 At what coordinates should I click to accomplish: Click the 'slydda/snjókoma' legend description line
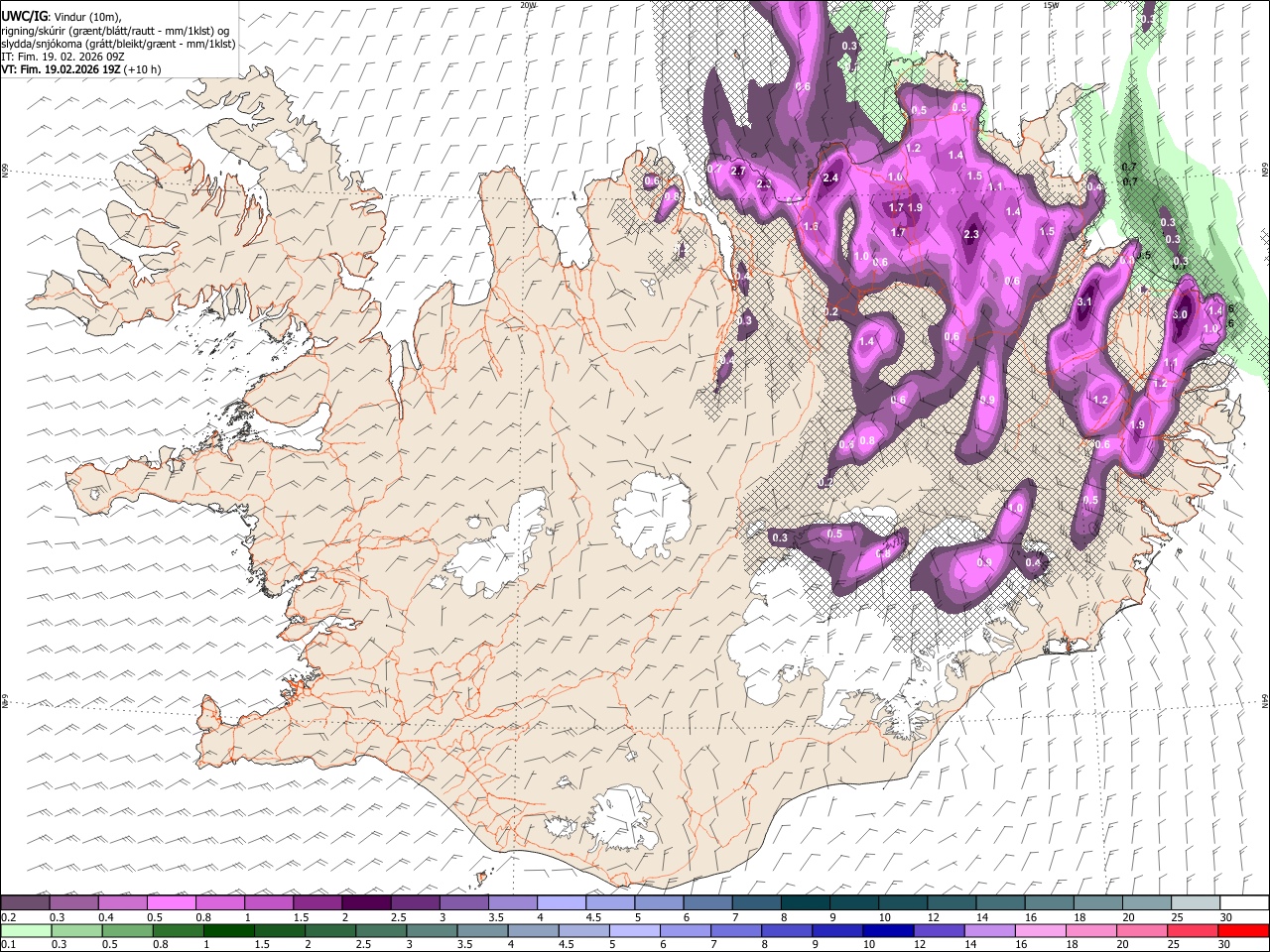point(118,44)
